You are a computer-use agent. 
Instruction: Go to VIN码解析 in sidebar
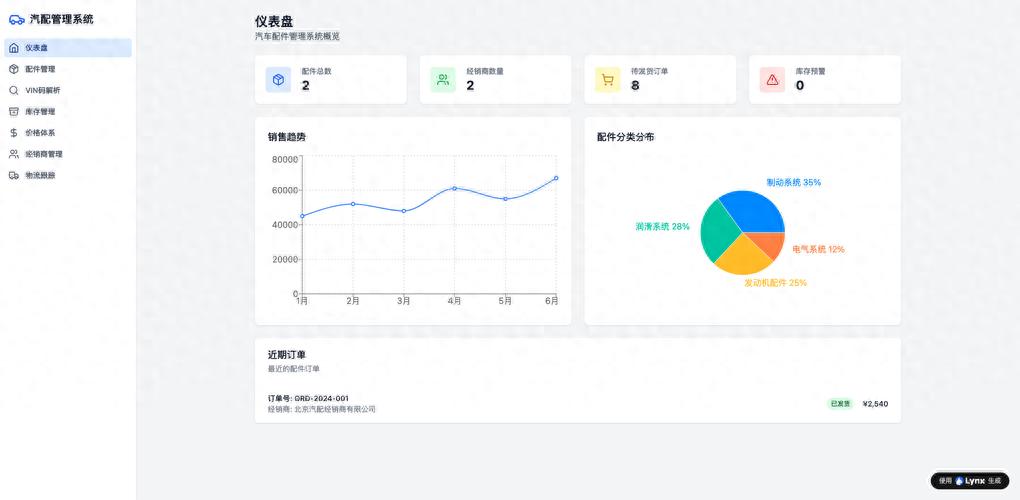click(68, 90)
